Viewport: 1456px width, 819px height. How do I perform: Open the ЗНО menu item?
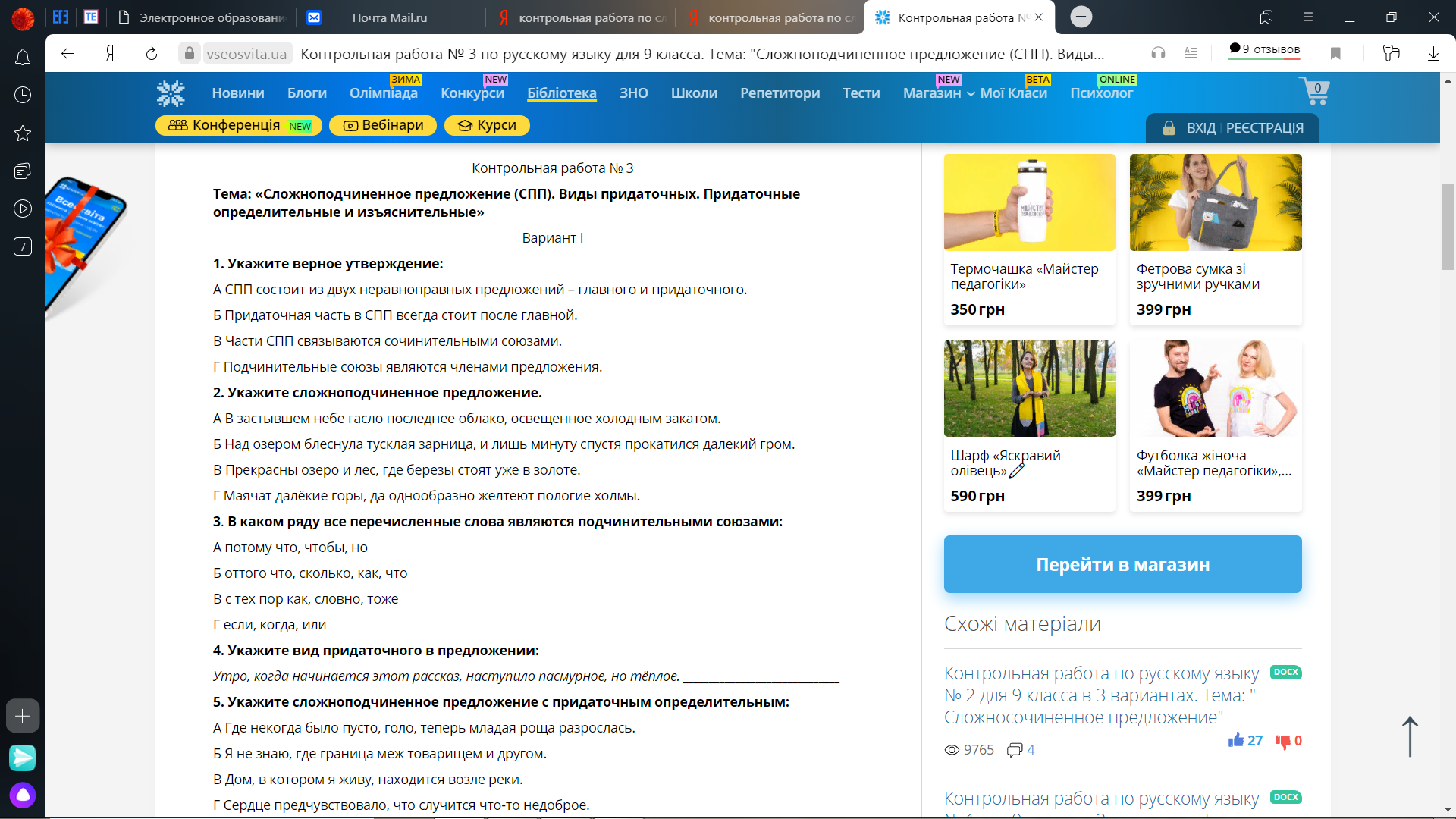[633, 93]
